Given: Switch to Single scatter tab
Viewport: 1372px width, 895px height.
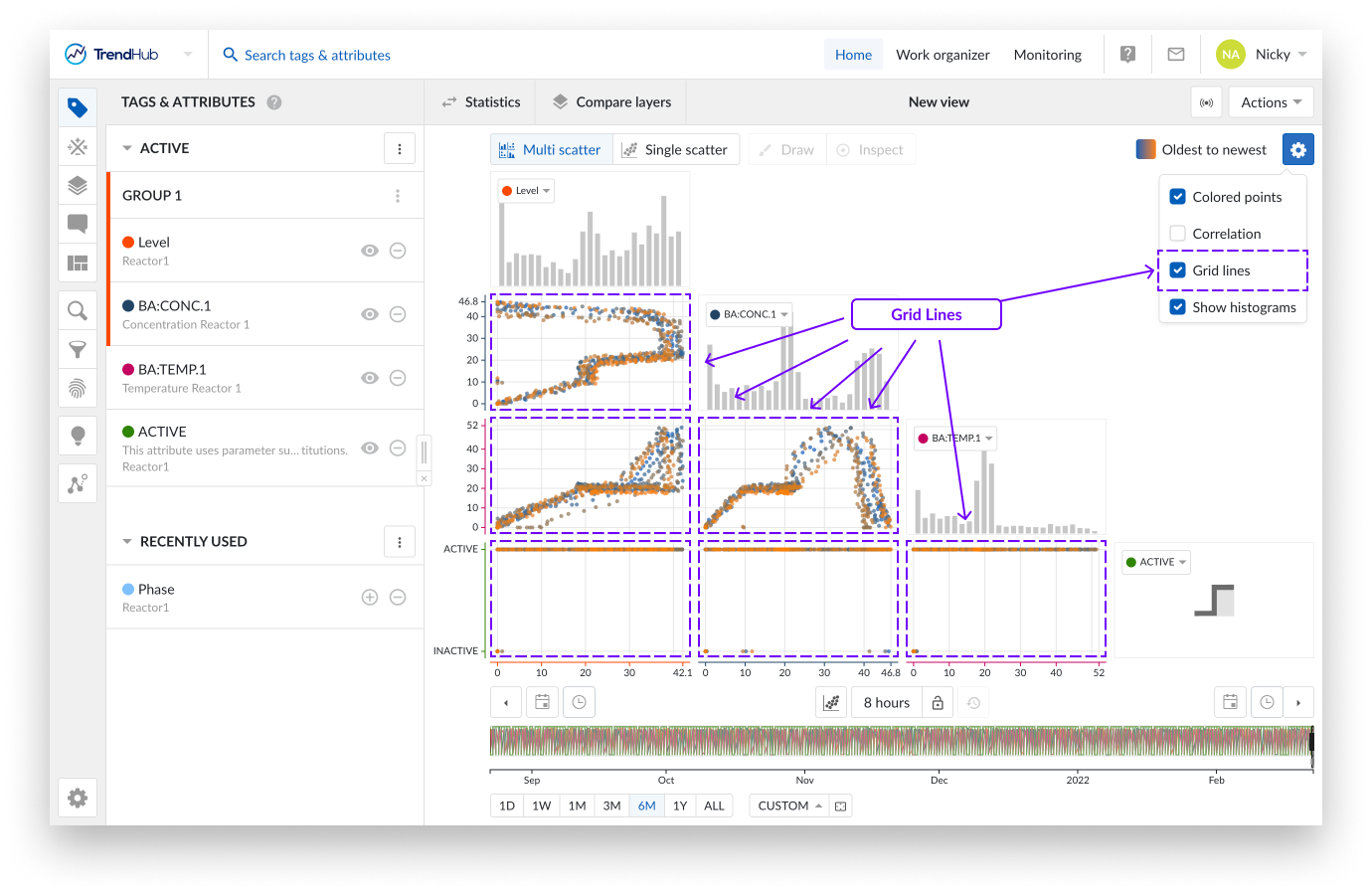Looking at the screenshot, I should click(676, 150).
